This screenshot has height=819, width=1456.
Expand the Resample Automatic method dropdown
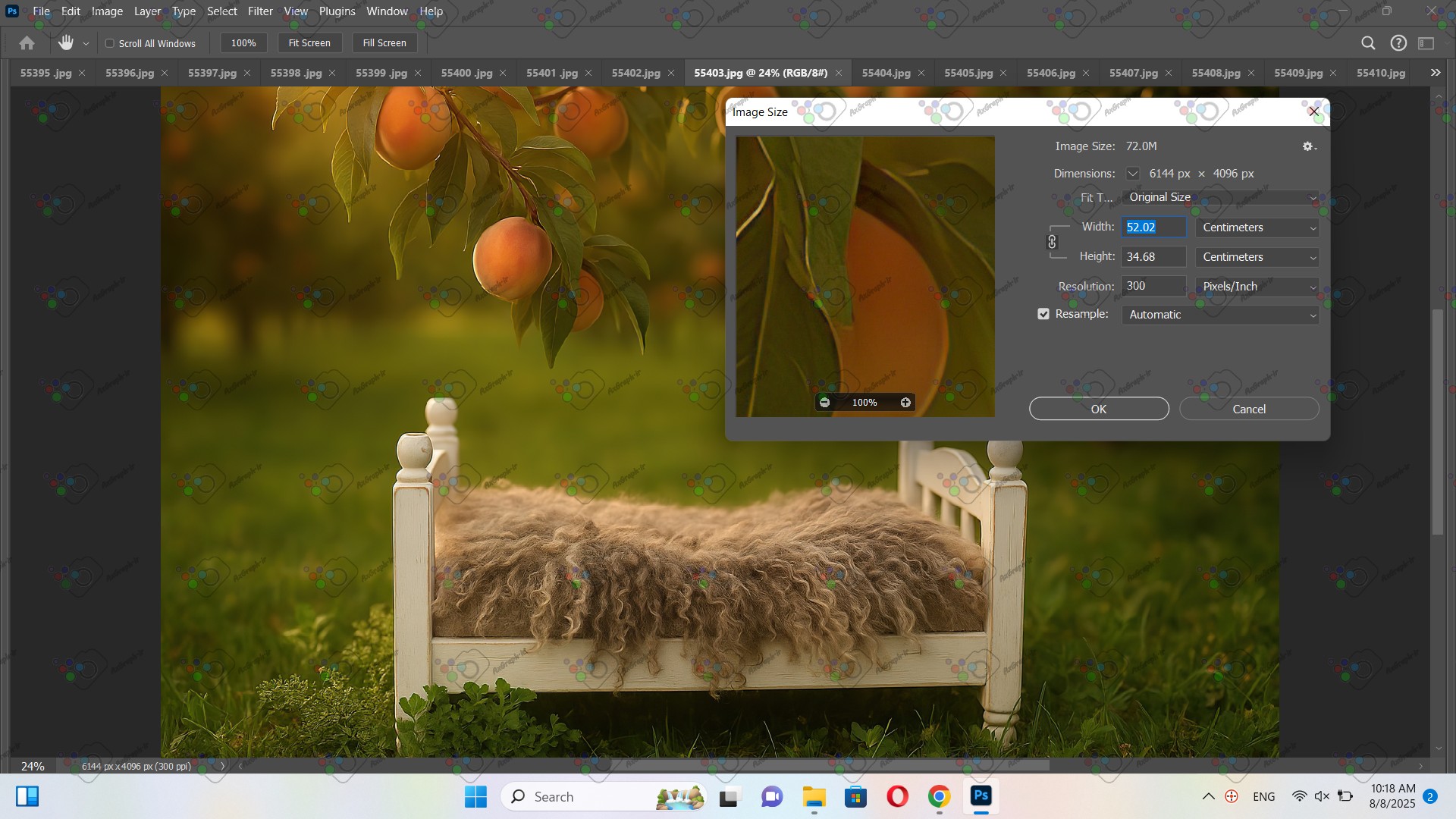1220,315
